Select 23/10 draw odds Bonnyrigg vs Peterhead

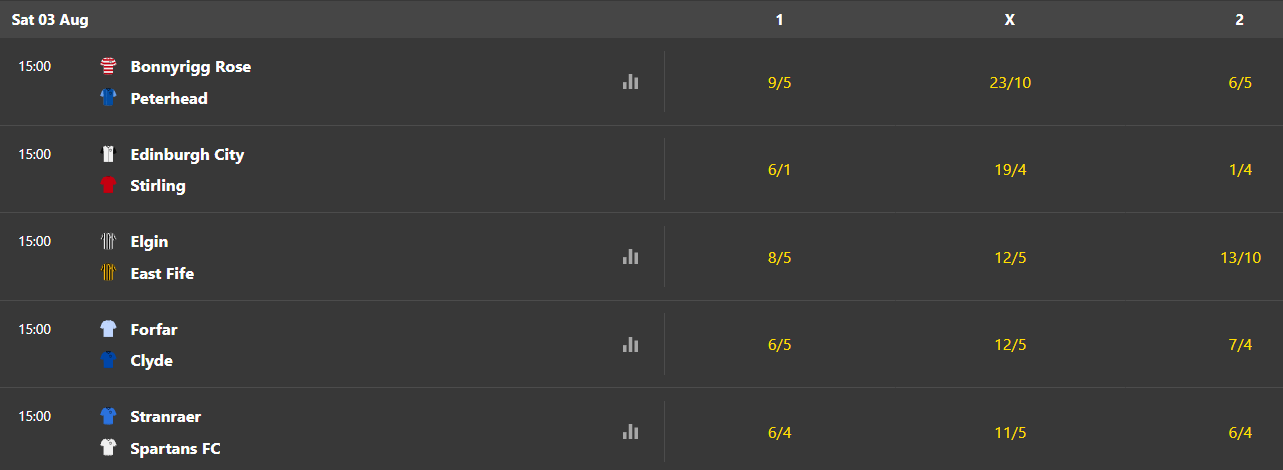coord(1009,82)
